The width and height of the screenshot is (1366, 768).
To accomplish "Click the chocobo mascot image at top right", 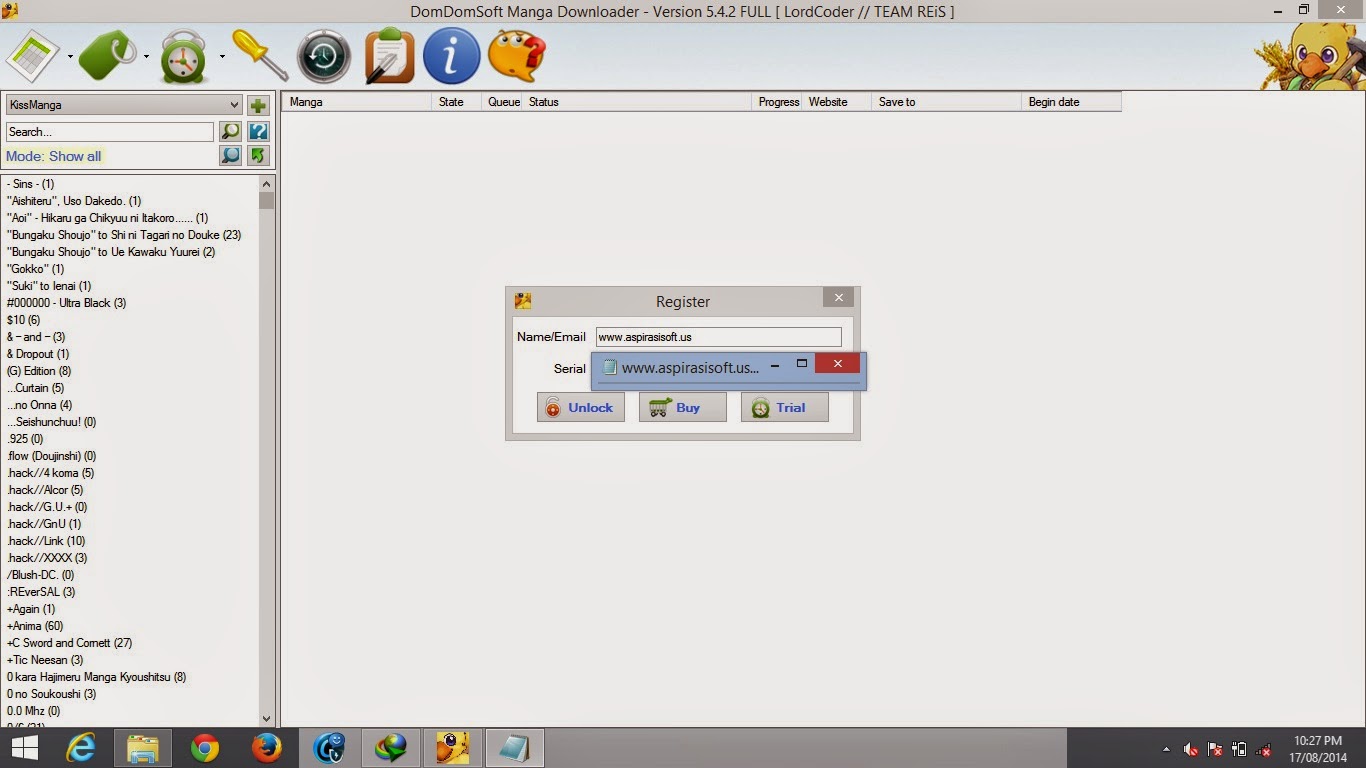I will point(1310,57).
